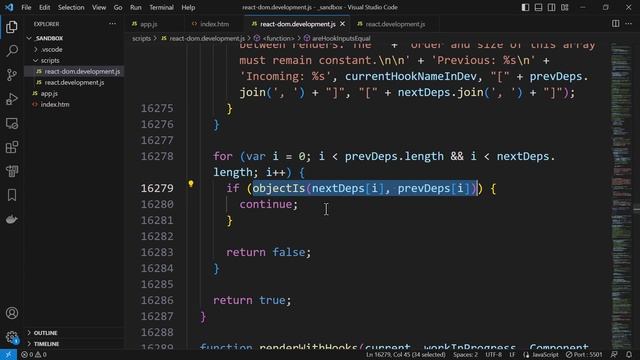The height and width of the screenshot is (360, 640).
Task: Open the Terminal menu
Action: (x=161, y=7)
